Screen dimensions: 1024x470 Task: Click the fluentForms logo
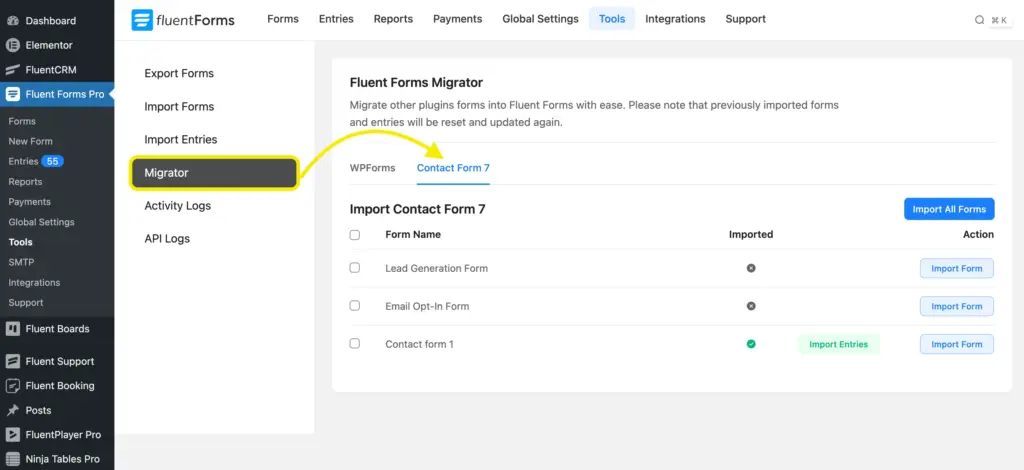point(183,20)
